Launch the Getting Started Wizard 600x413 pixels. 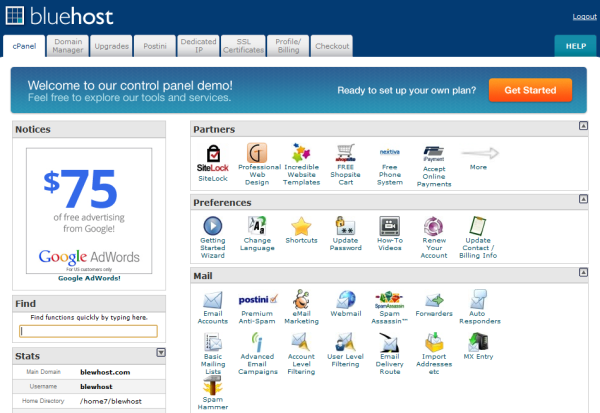(x=213, y=237)
